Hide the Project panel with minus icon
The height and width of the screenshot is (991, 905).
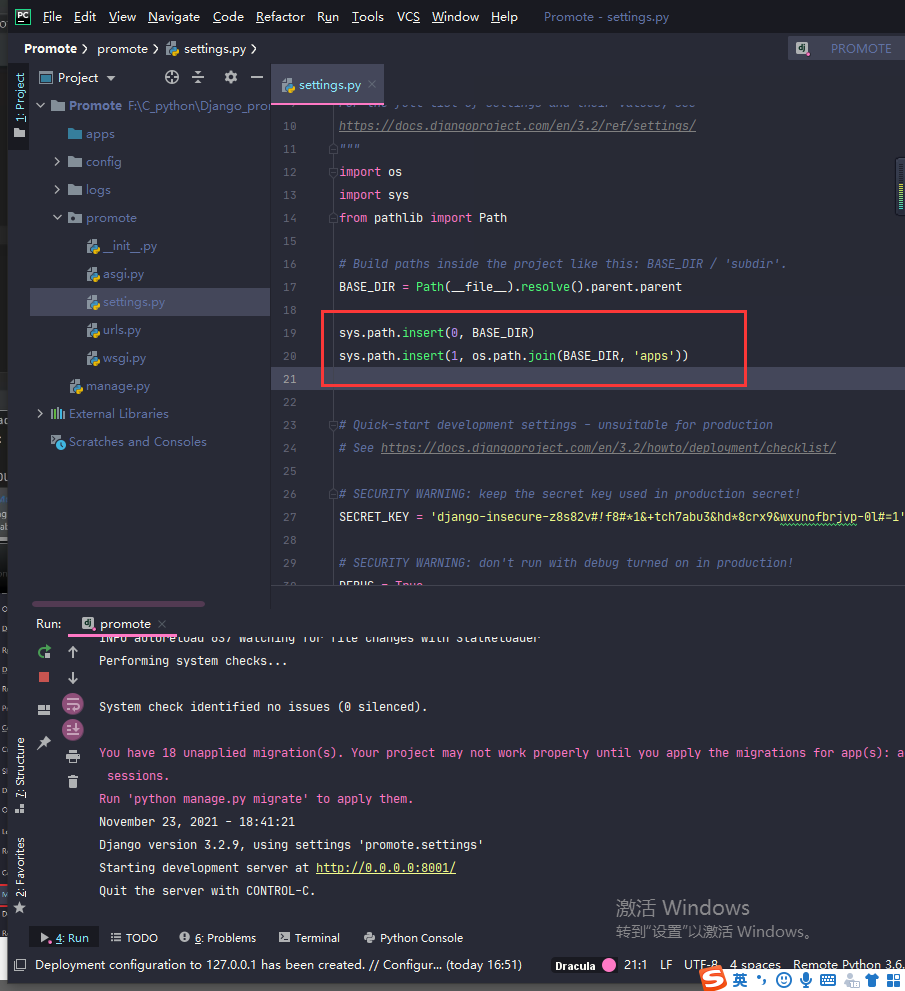point(257,77)
